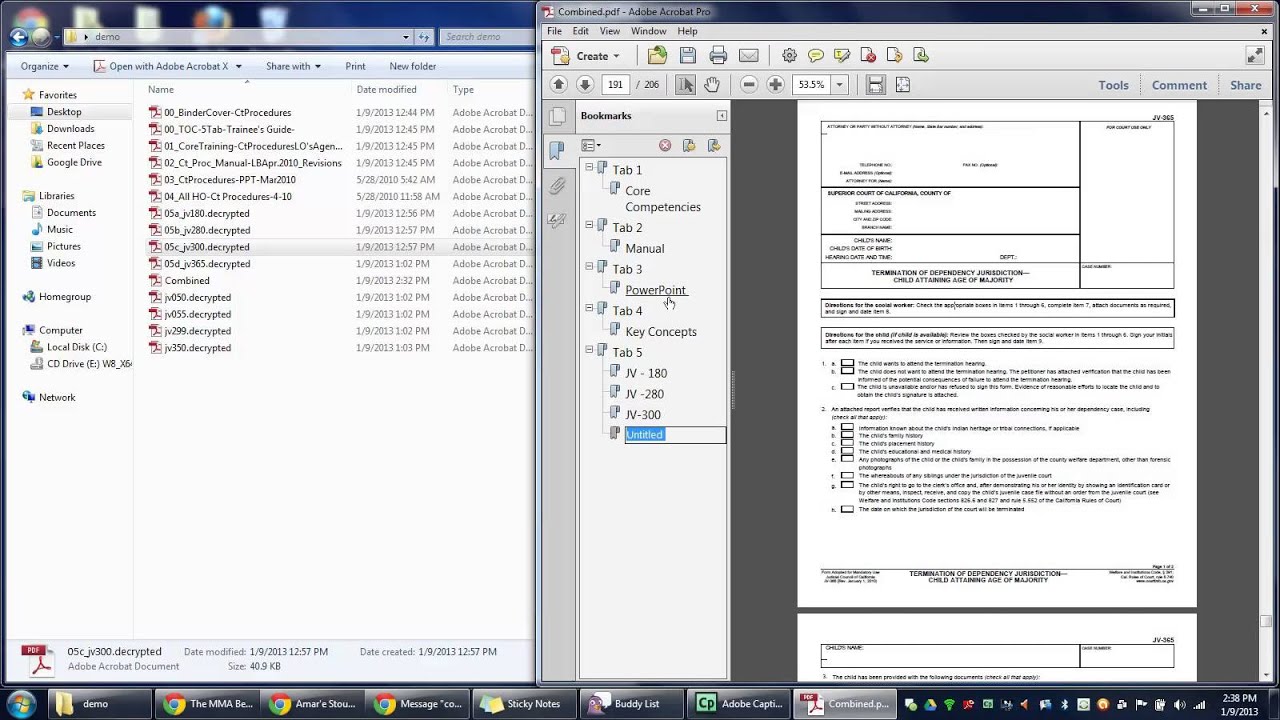This screenshot has height=720, width=1280.
Task: Click the new bookmark icon
Action: (689, 146)
